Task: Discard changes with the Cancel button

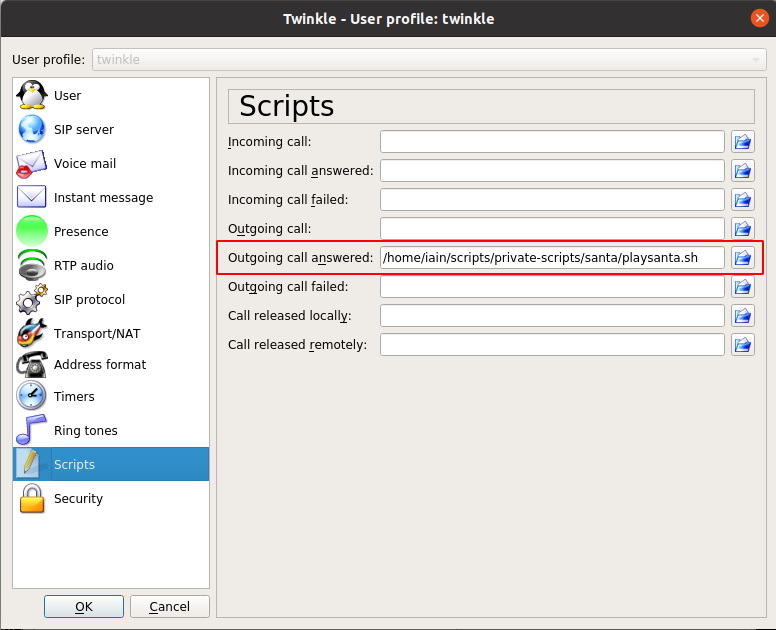Action: coord(170,606)
